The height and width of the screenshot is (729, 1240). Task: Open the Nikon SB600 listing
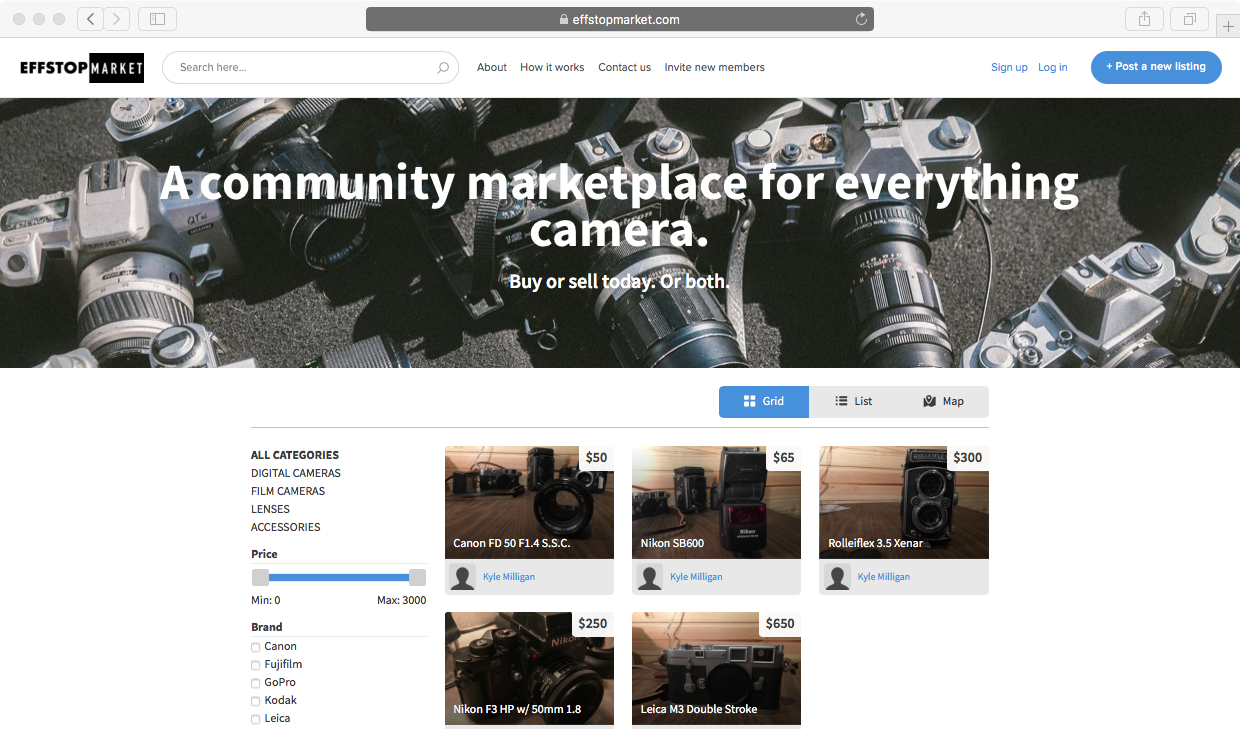point(716,502)
